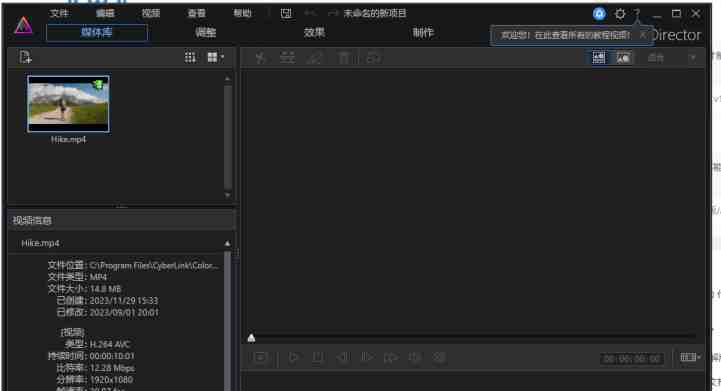Open the preview layout dropdown near timecode
721x391 pixels.
pos(690,357)
